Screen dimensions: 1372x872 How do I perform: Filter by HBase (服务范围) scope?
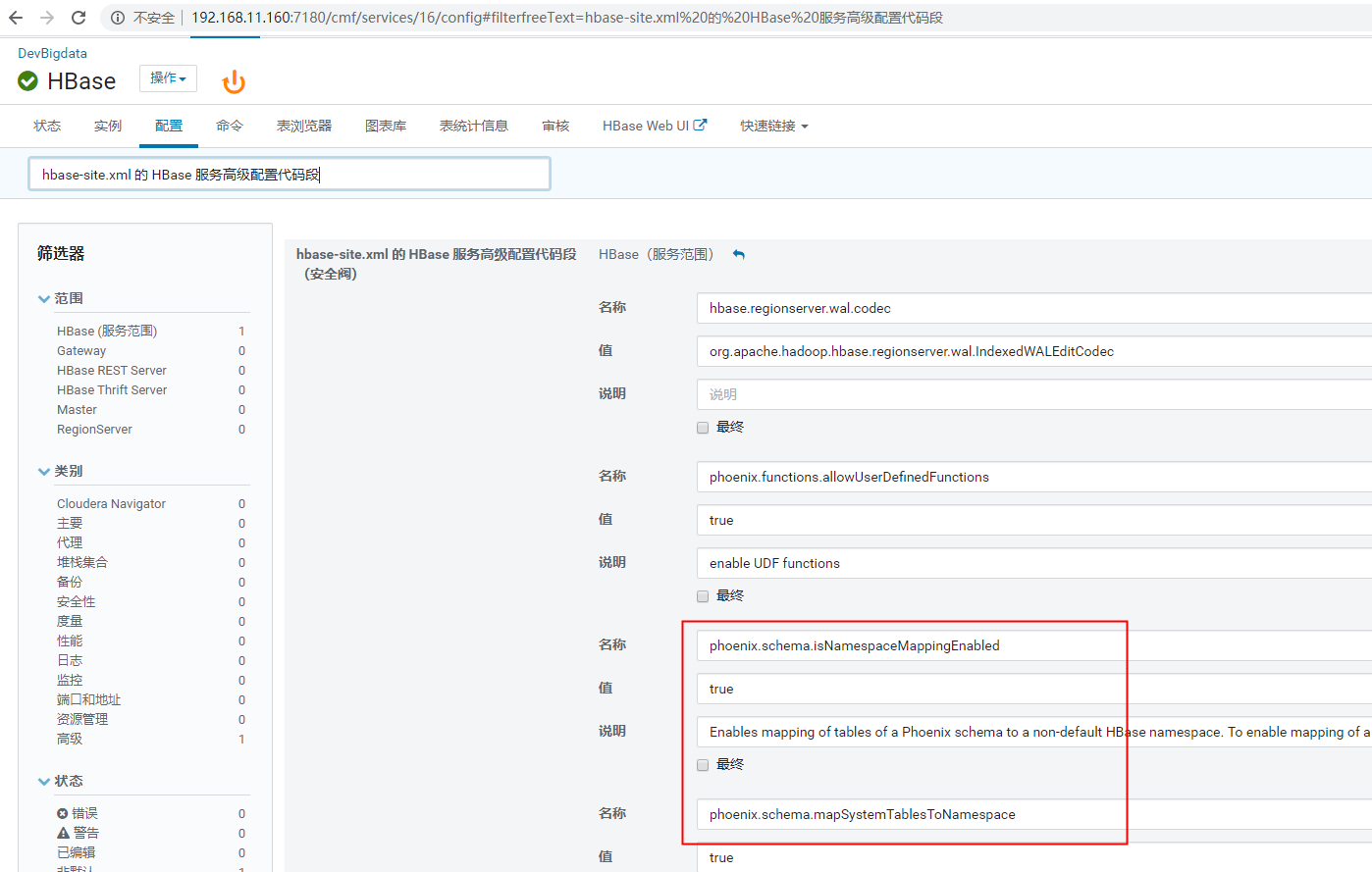(x=107, y=331)
